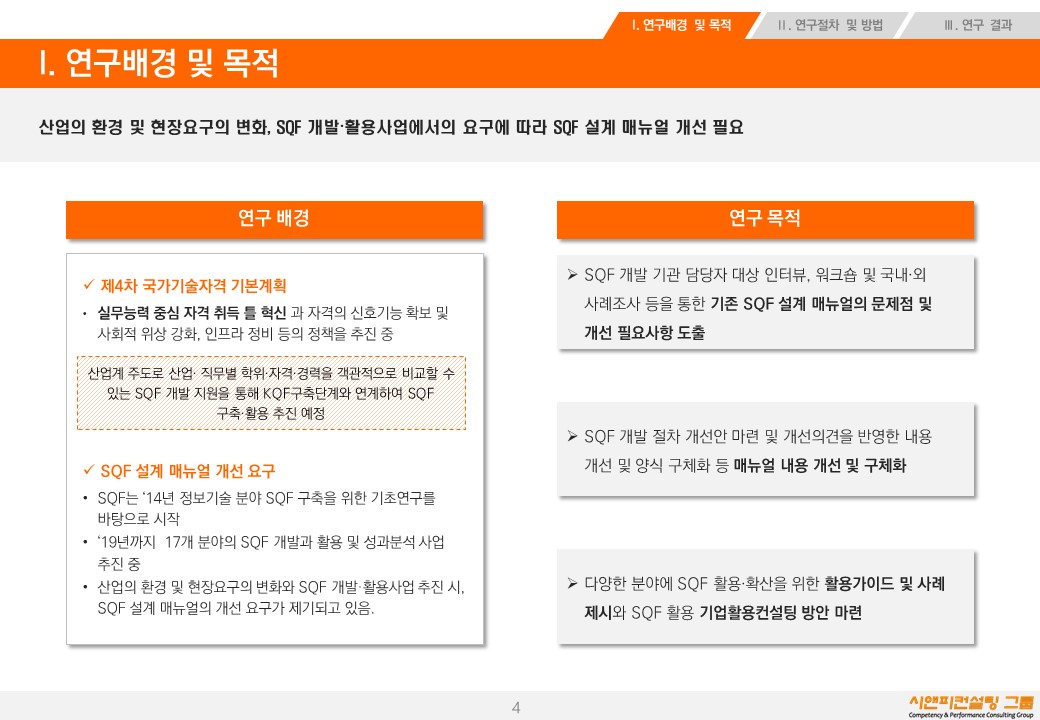
Task: Click the dashed hatched box about 'KQF구축단계와 연계'
Action: (x=271, y=393)
